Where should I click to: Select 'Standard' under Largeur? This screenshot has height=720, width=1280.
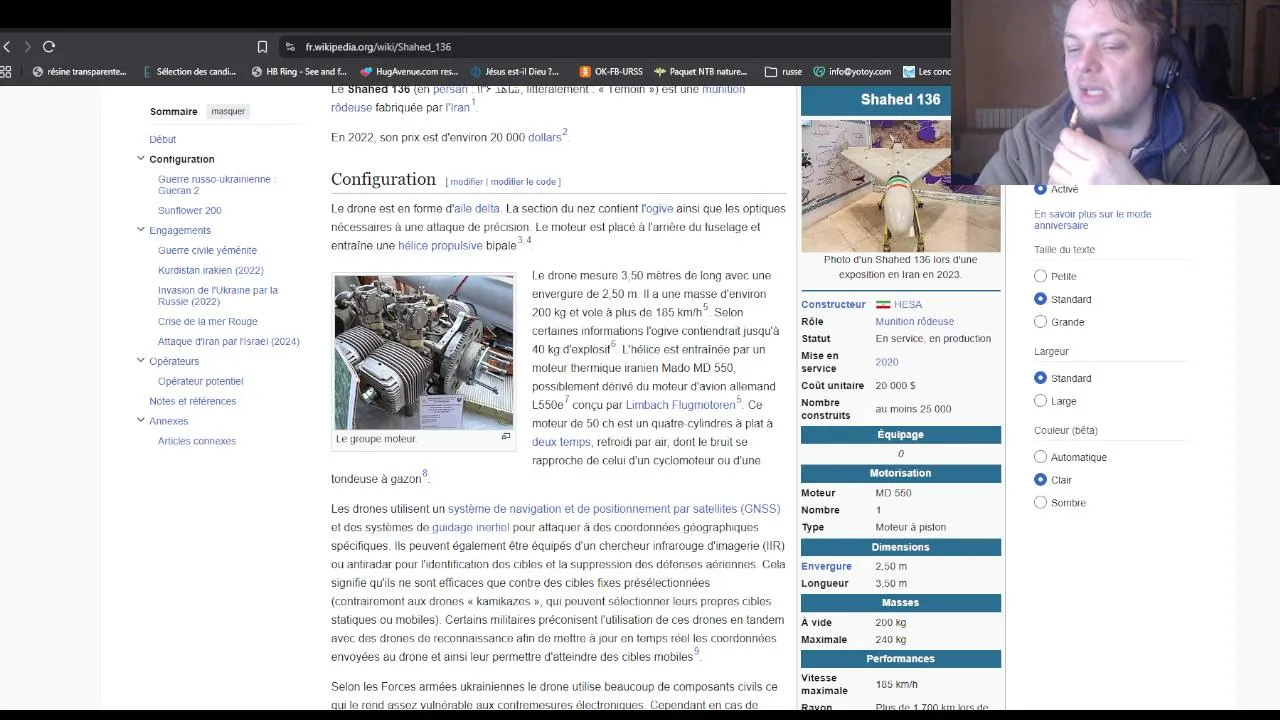[1041, 378]
